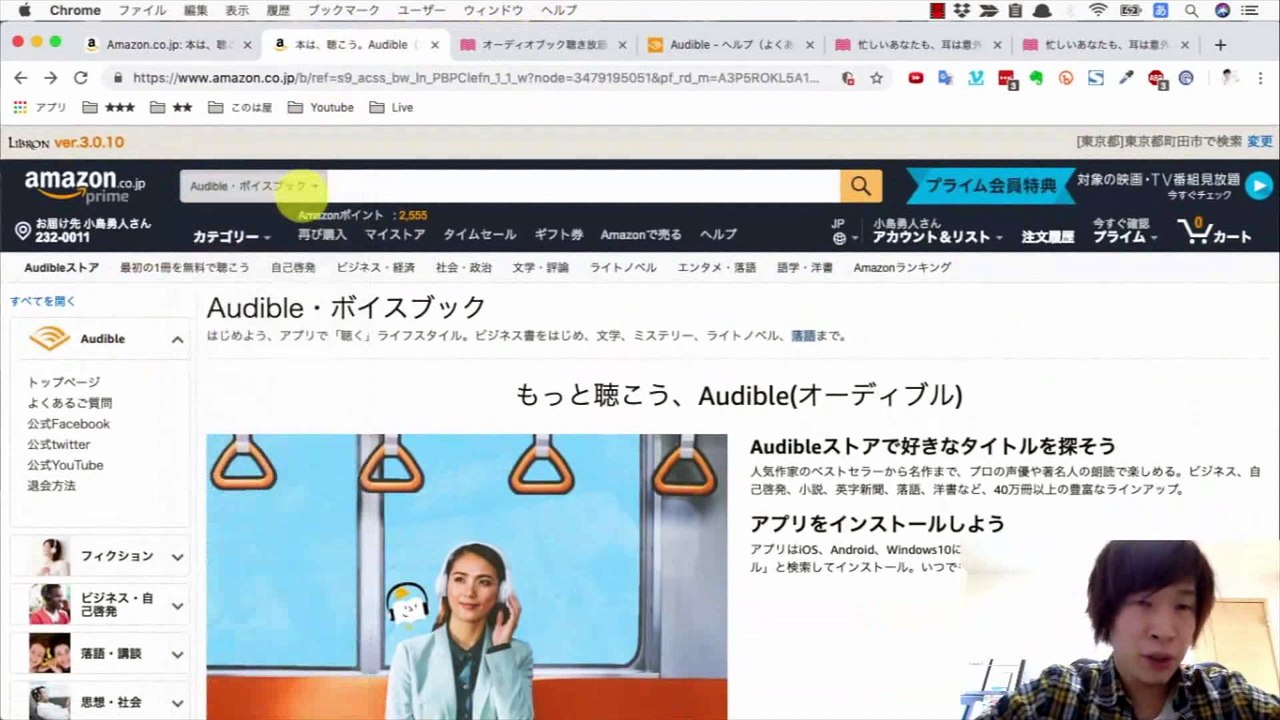
Task: Click the Google Translate extension icon
Action: [x=945, y=77]
